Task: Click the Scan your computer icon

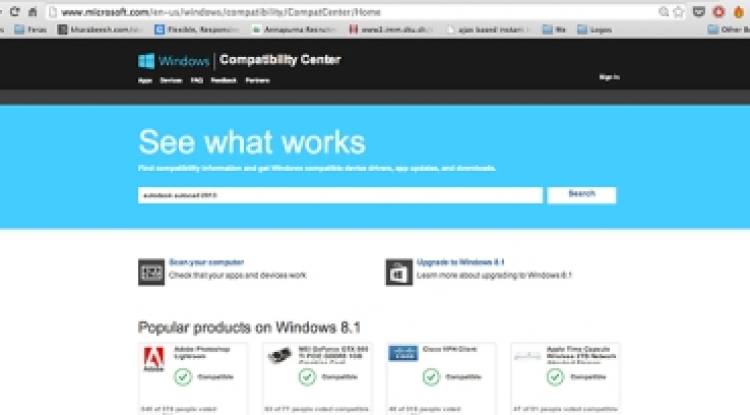Action: click(x=151, y=272)
